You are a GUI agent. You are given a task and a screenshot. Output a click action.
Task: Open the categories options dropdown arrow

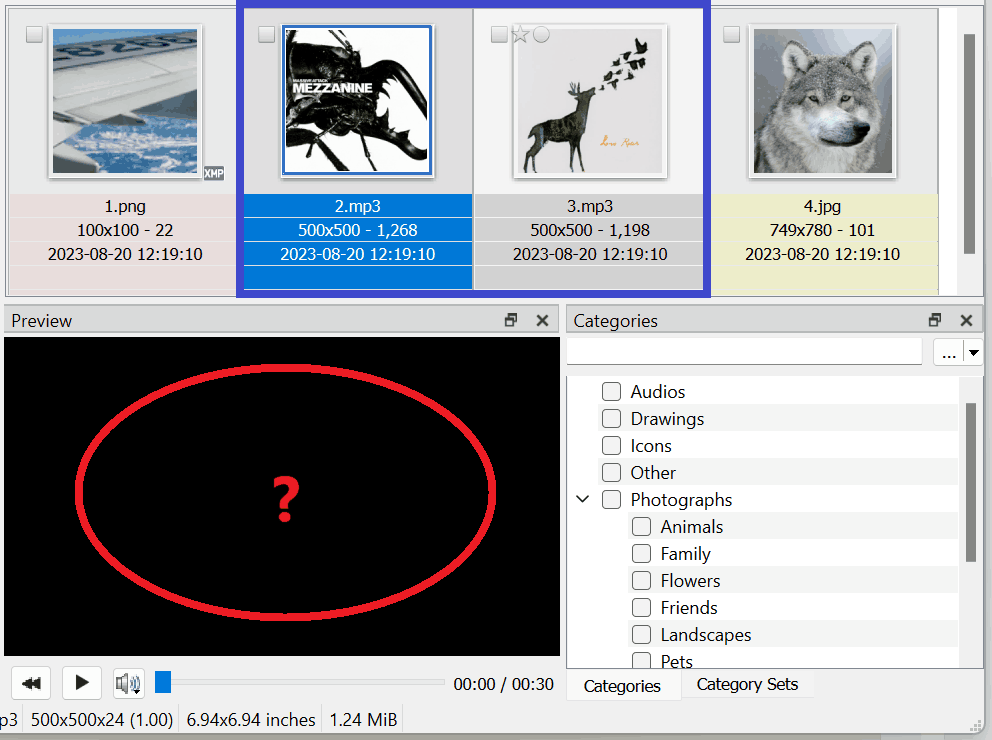tap(974, 352)
